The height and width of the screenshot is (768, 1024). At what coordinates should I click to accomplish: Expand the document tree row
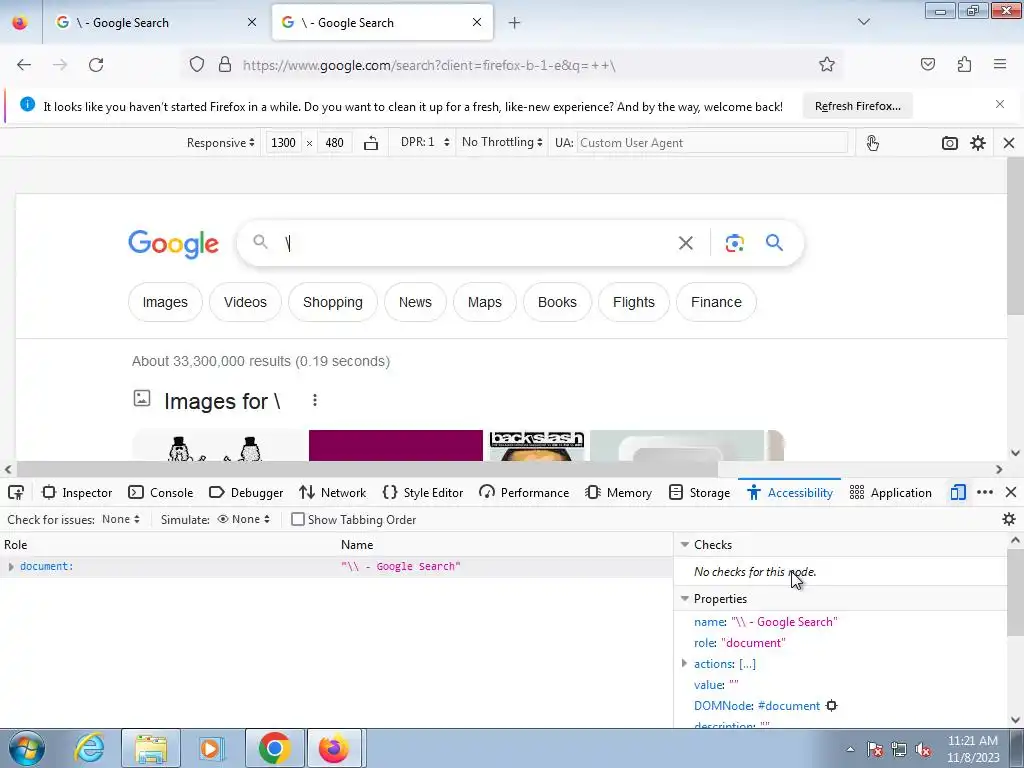(10, 567)
